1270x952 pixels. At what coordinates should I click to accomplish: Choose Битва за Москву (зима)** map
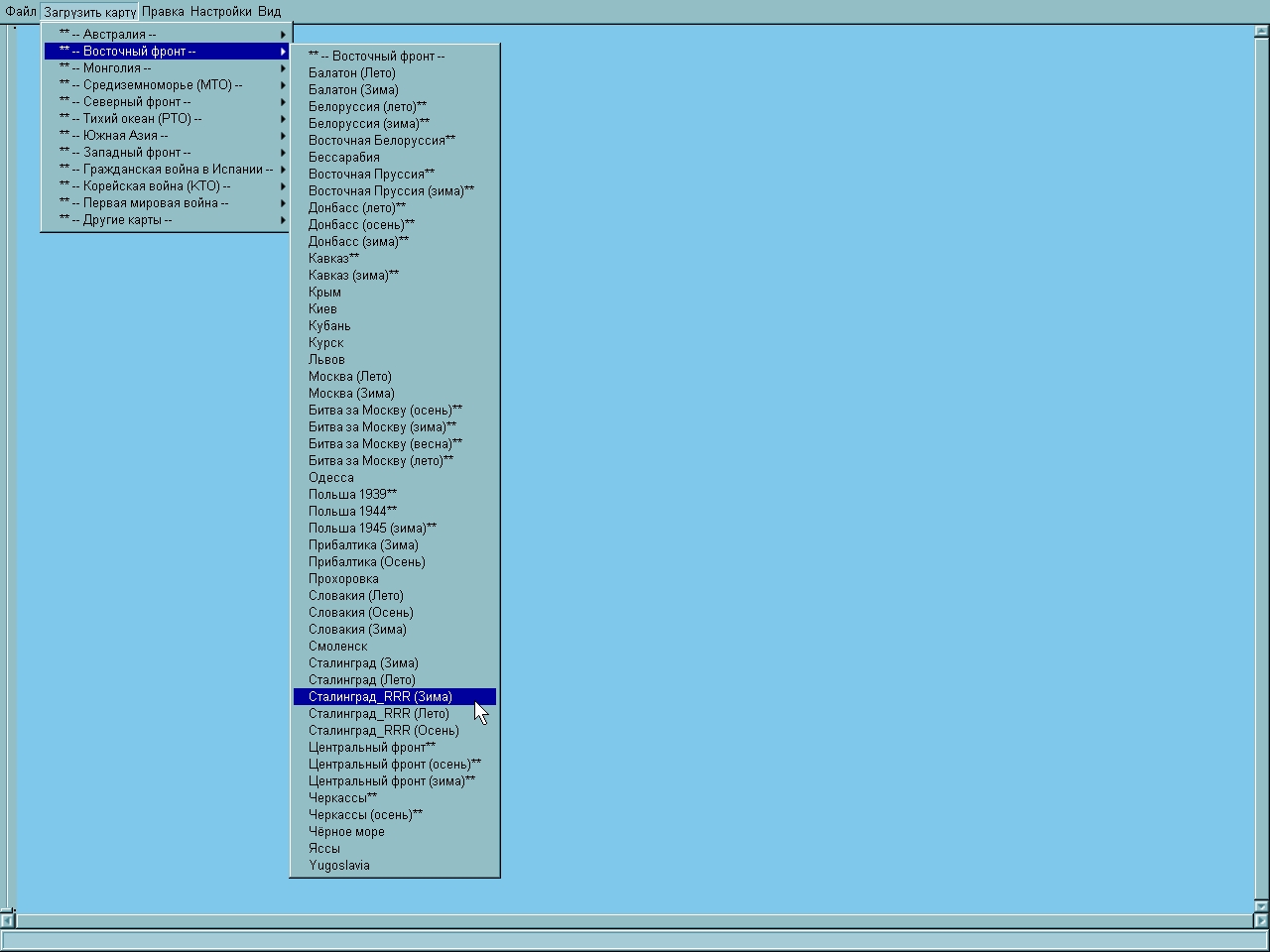pyautogui.click(x=395, y=427)
